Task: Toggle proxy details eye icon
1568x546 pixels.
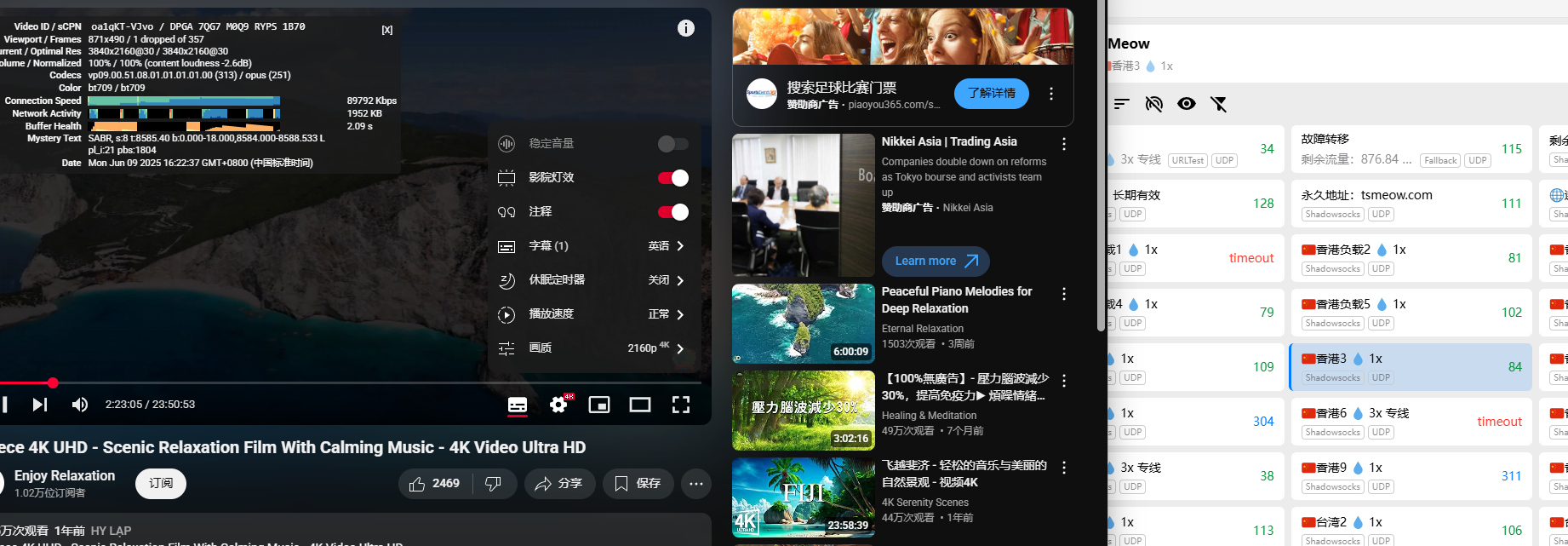Action: coord(1187,104)
